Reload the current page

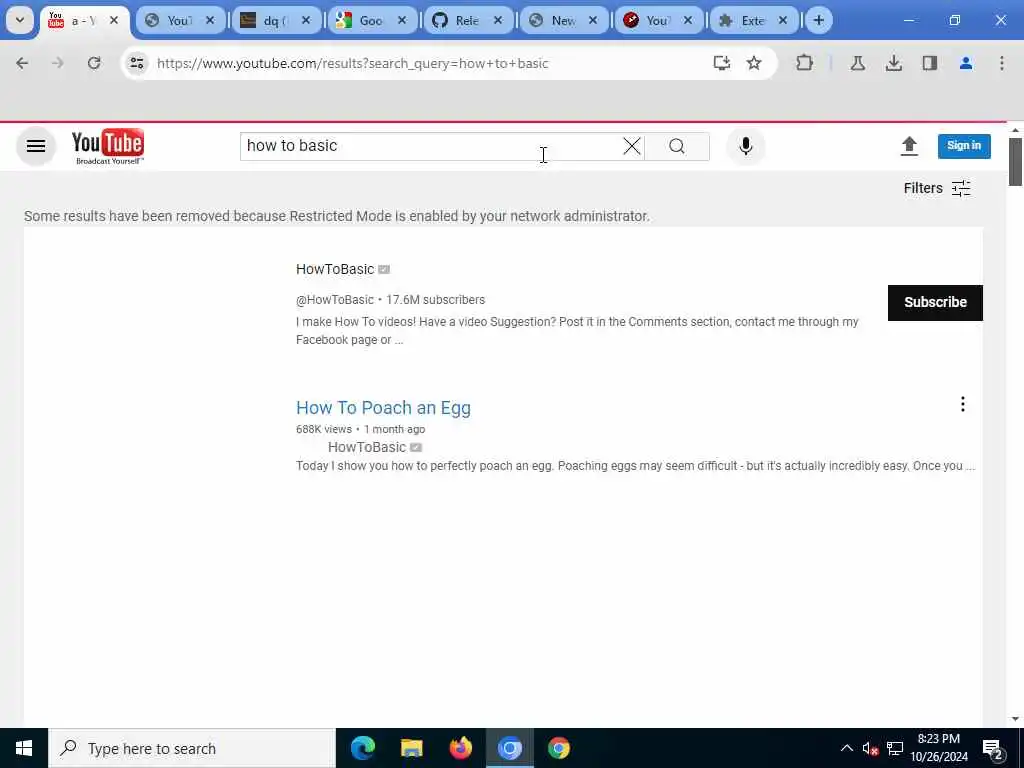click(94, 63)
